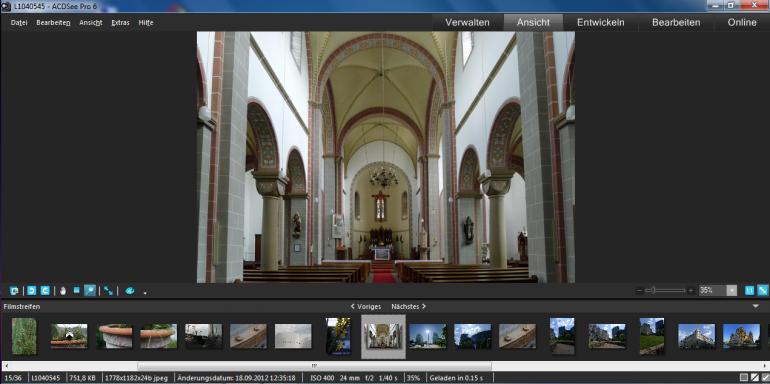Open the small toolbar options arrow
Viewport: 770px width, 384px height.
point(145,293)
